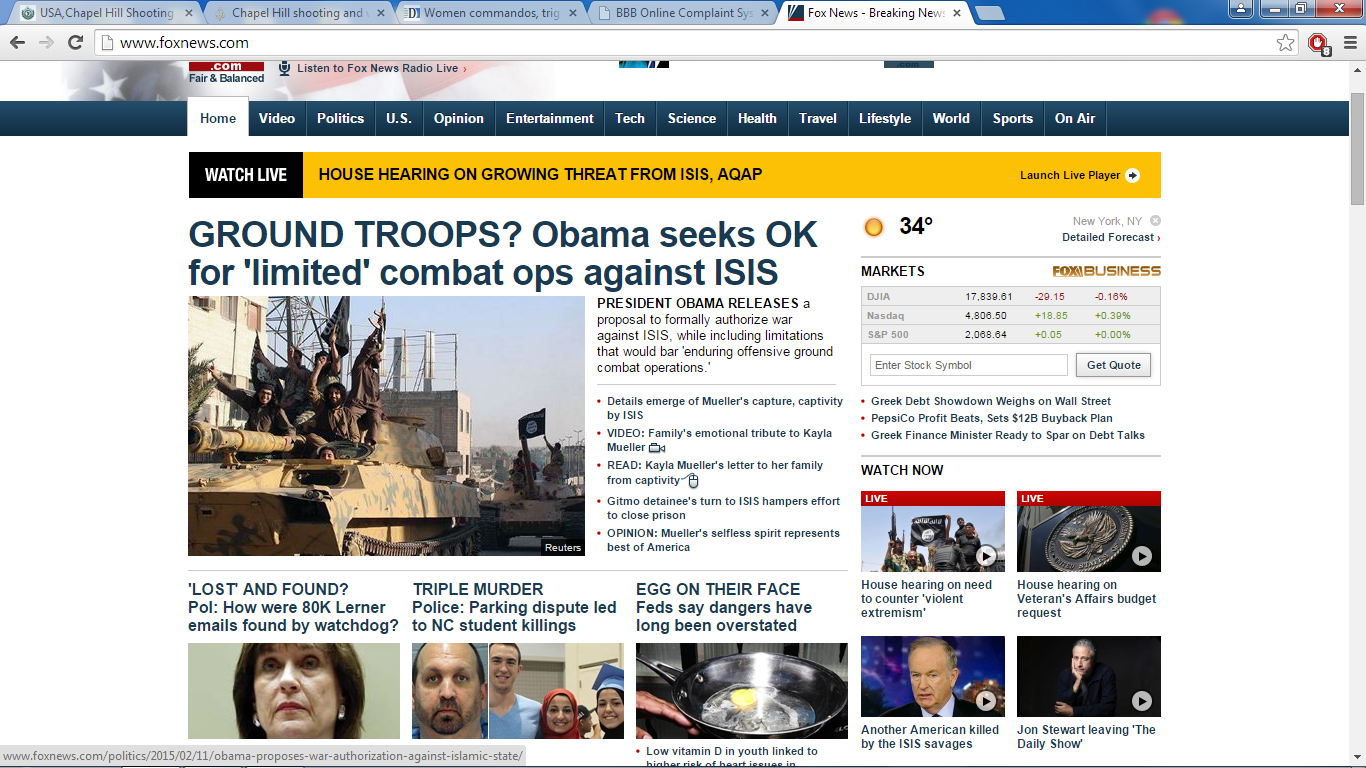1366x768 pixels.
Task: Open the Opinion section
Action: [459, 118]
